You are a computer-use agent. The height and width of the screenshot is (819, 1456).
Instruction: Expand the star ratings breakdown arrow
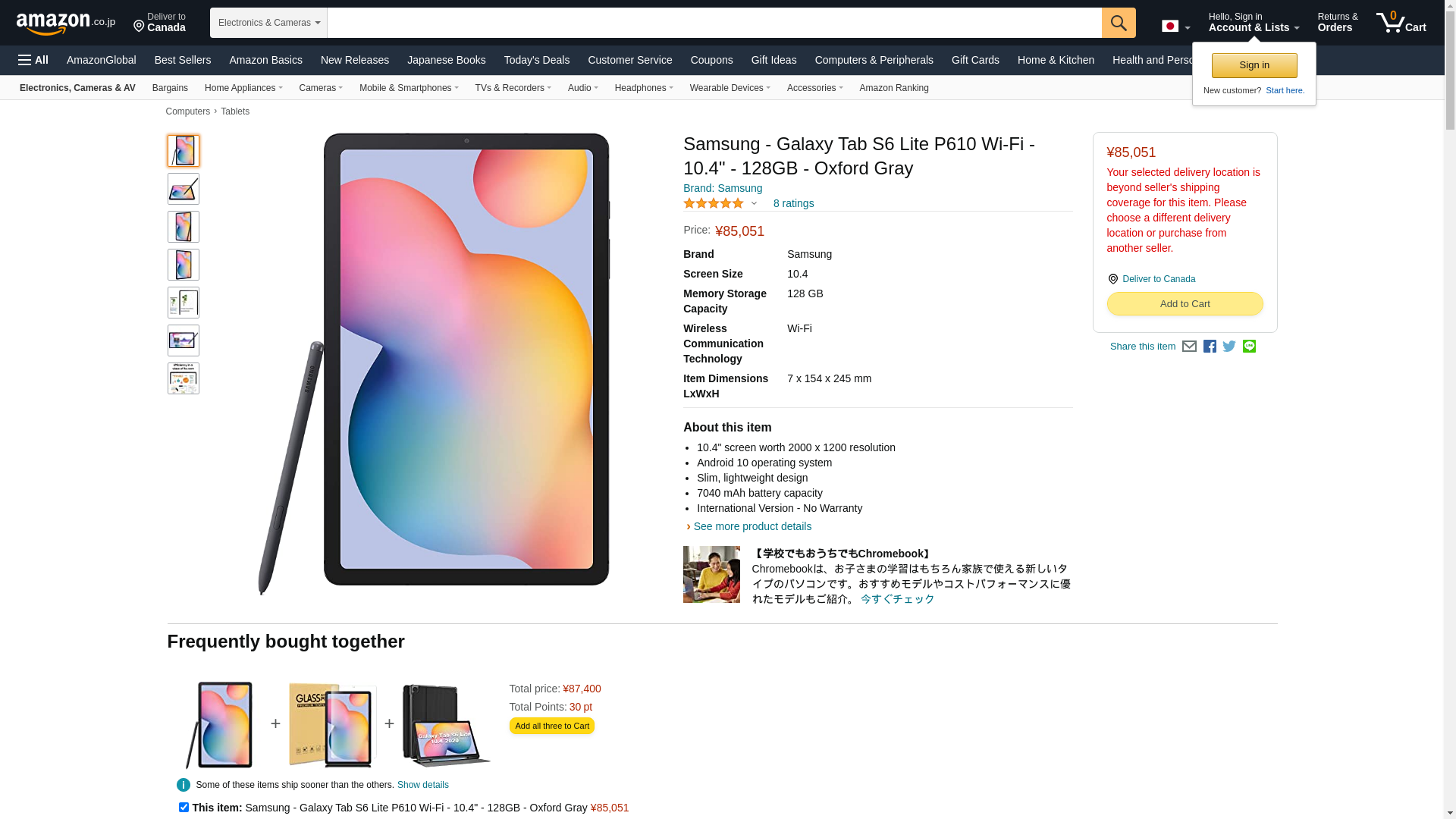pyautogui.click(x=754, y=203)
